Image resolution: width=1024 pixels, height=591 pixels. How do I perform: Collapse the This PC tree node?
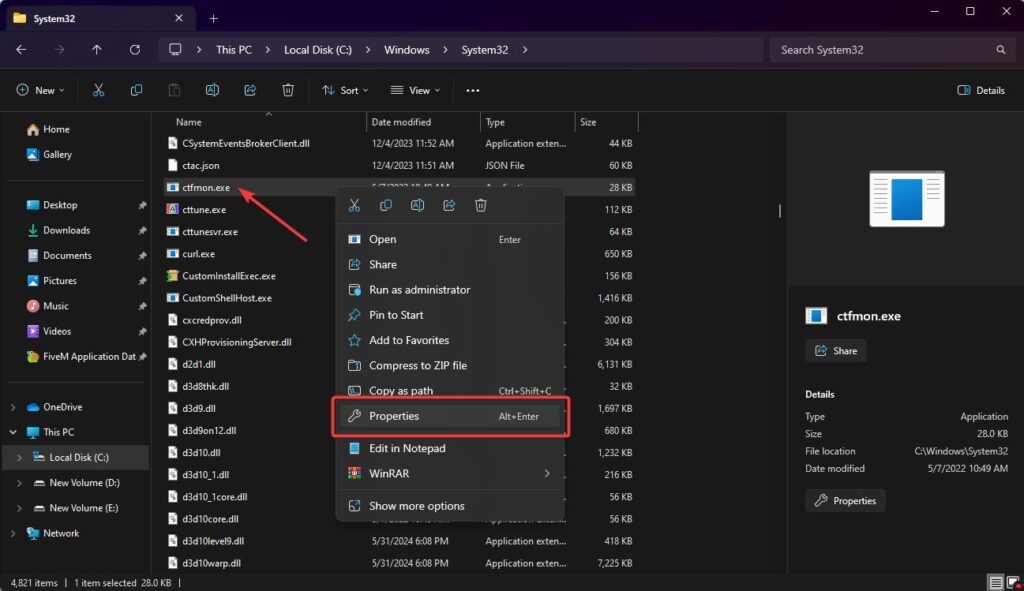tap(13, 432)
